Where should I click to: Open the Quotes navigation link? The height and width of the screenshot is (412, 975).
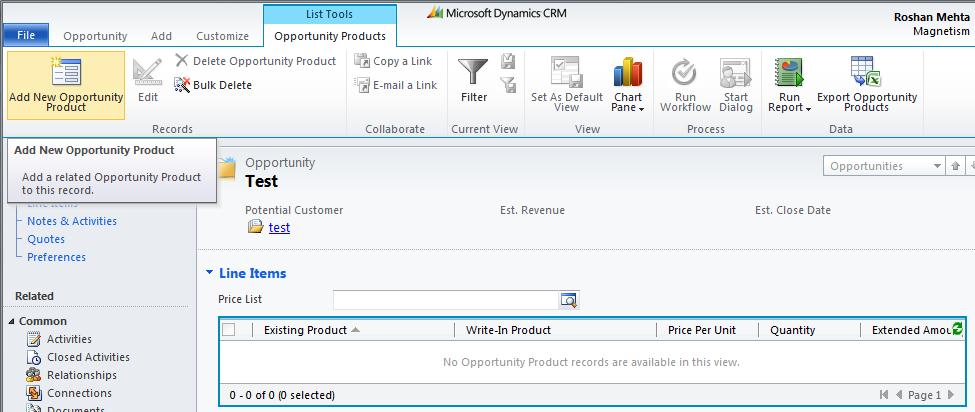[46, 239]
